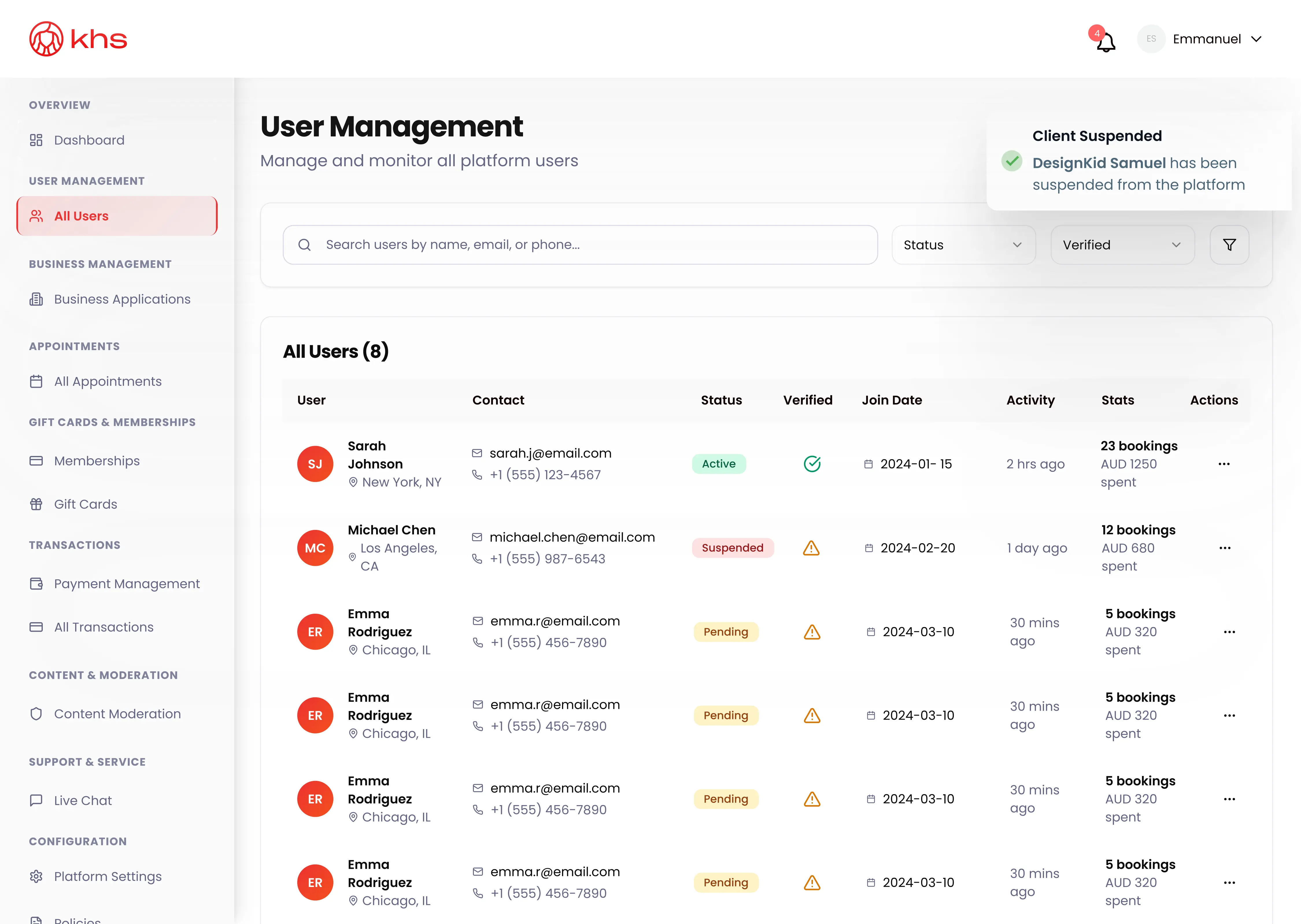
Task: Open All Appointments in sidebar
Action: [96, 381]
